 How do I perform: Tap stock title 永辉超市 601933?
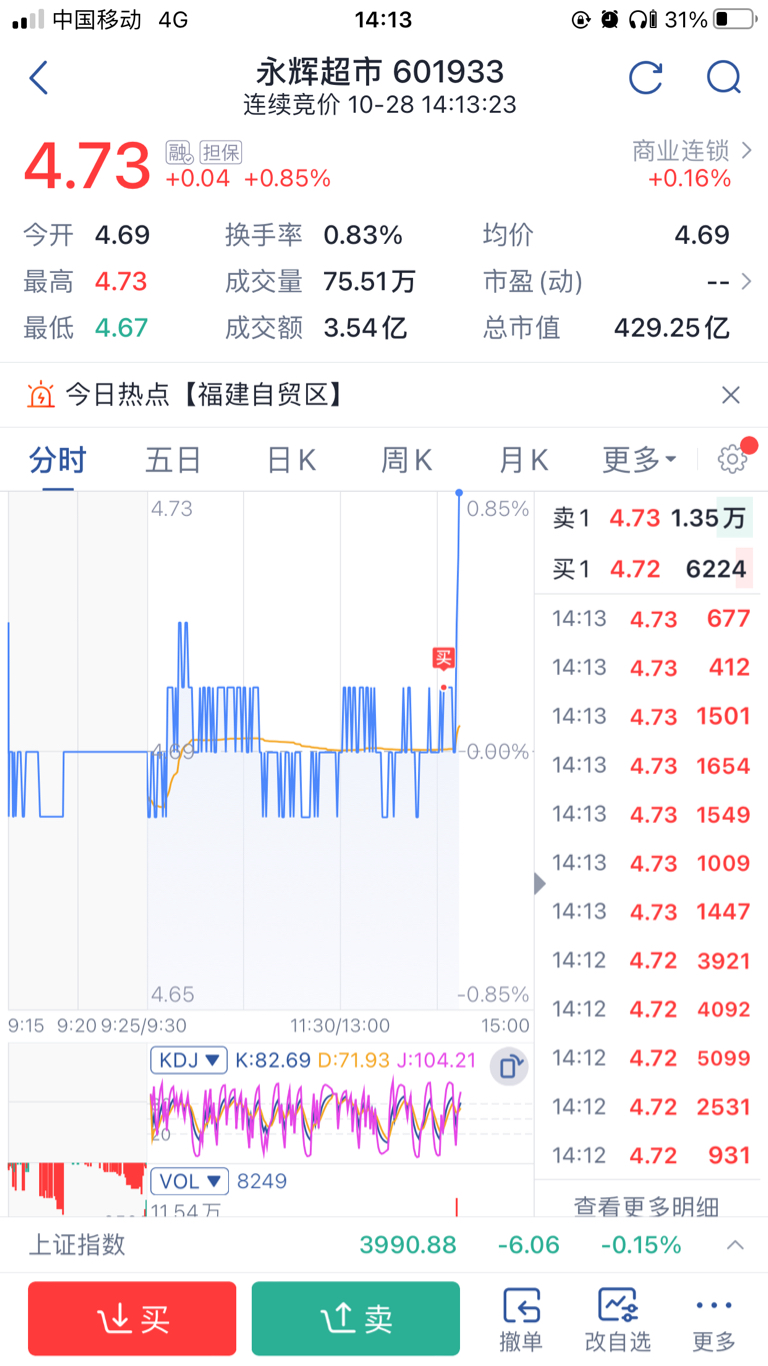click(x=381, y=72)
